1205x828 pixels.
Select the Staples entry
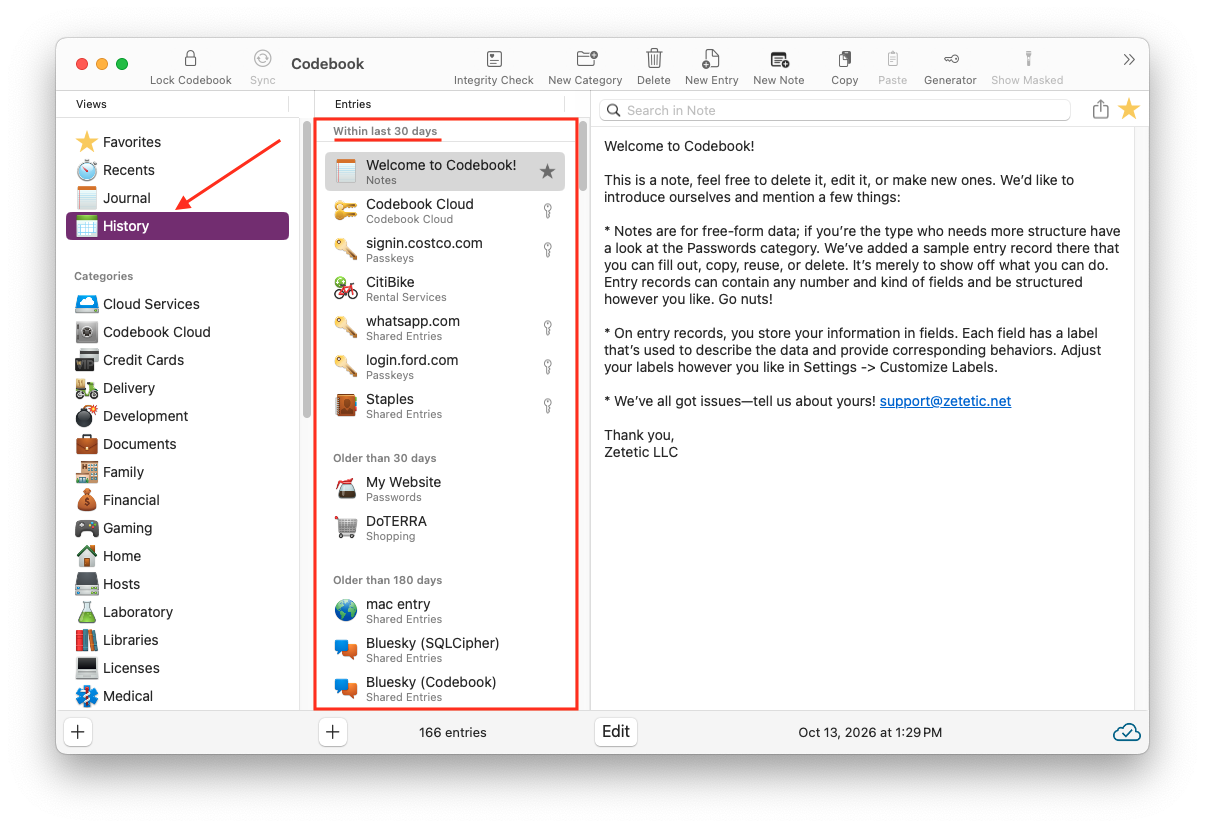coord(445,405)
